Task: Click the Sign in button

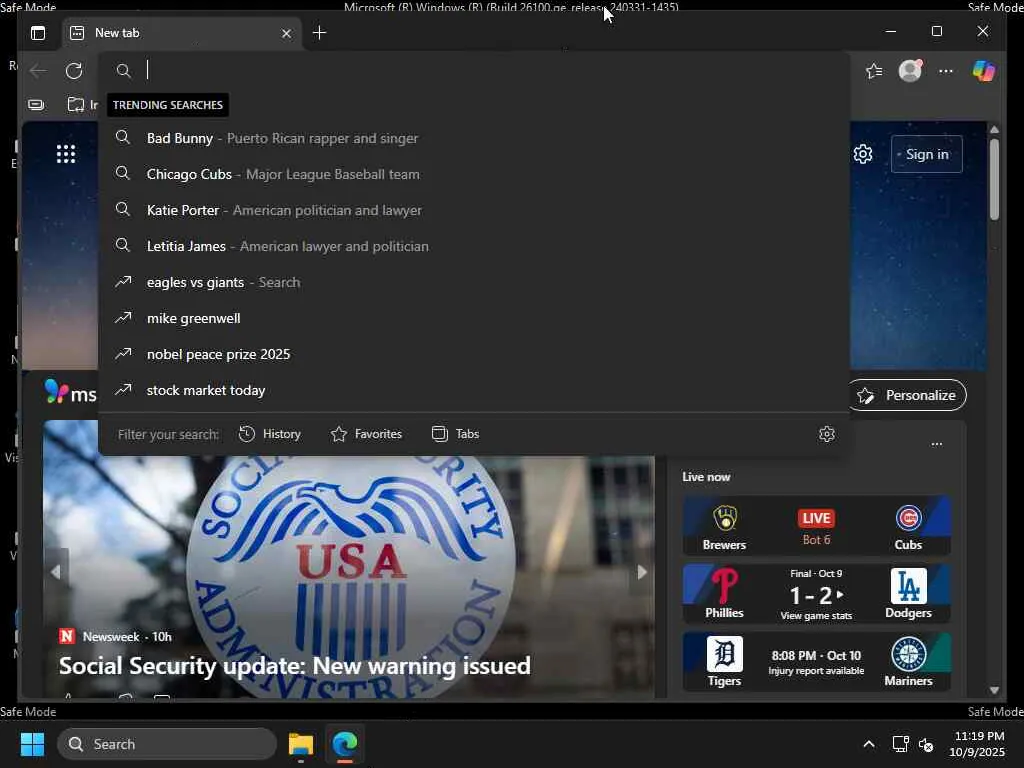Action: (x=927, y=154)
